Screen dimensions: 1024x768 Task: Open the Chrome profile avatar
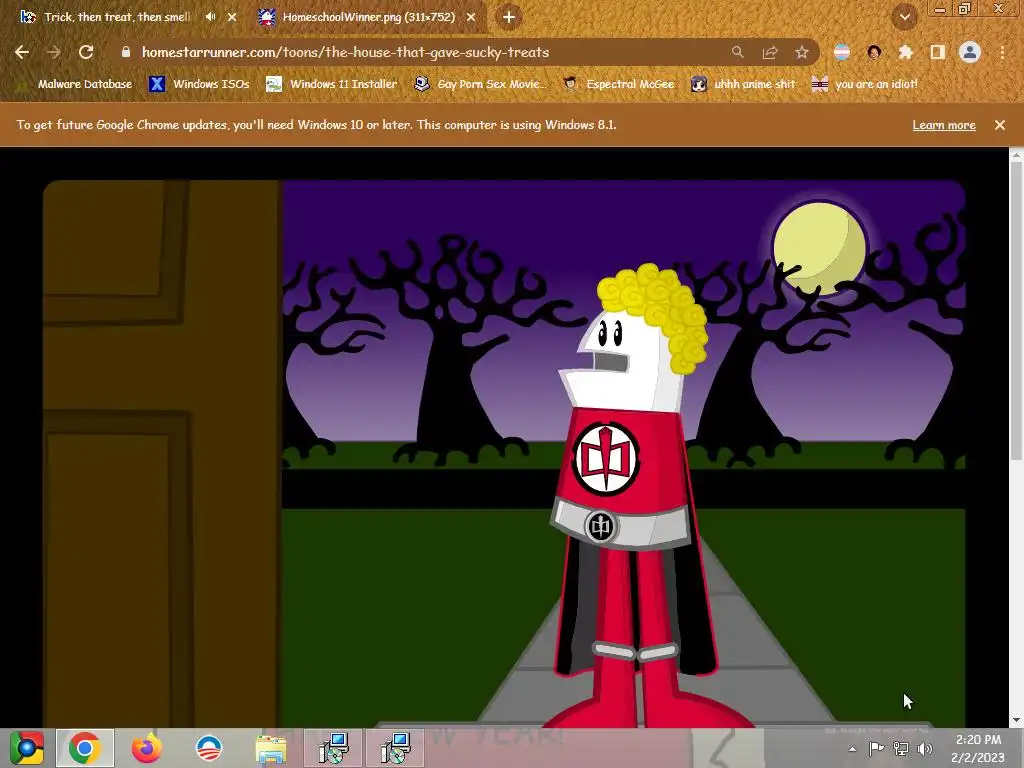coord(970,52)
